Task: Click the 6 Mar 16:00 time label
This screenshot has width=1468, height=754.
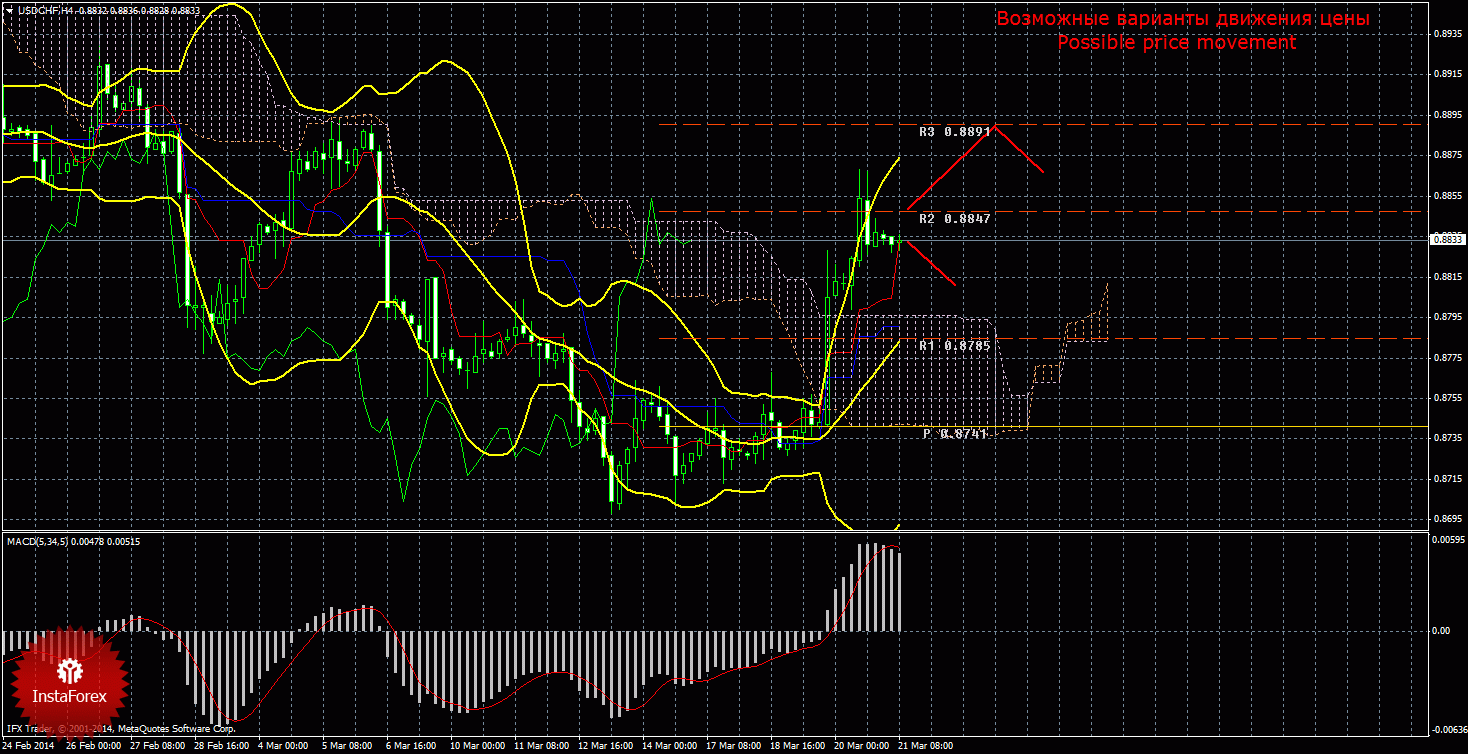Action: [x=412, y=746]
